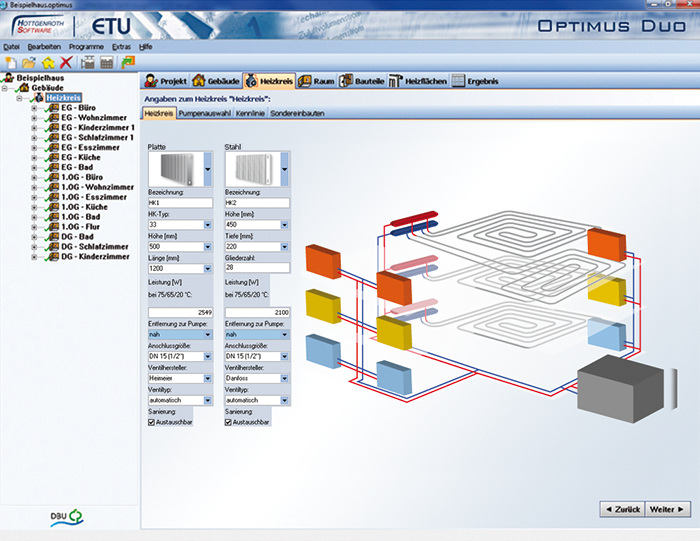Click the Leistung field showing 2100
This screenshot has width=700, height=541.
257,312
